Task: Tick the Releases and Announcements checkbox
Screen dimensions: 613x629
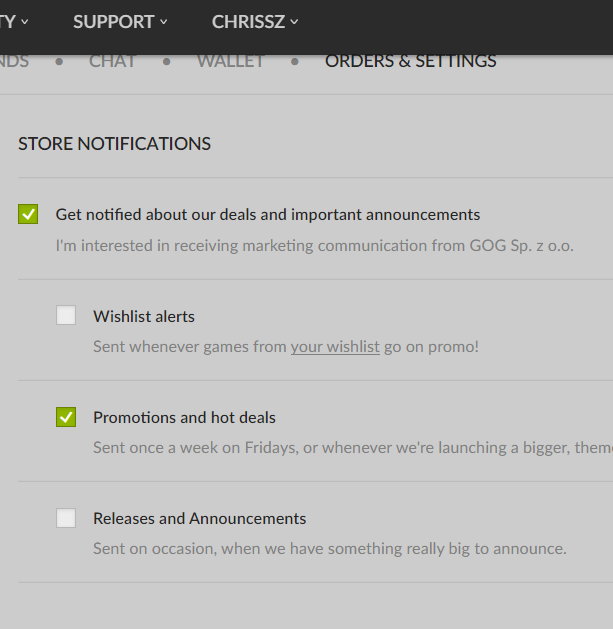Action: coord(66,518)
